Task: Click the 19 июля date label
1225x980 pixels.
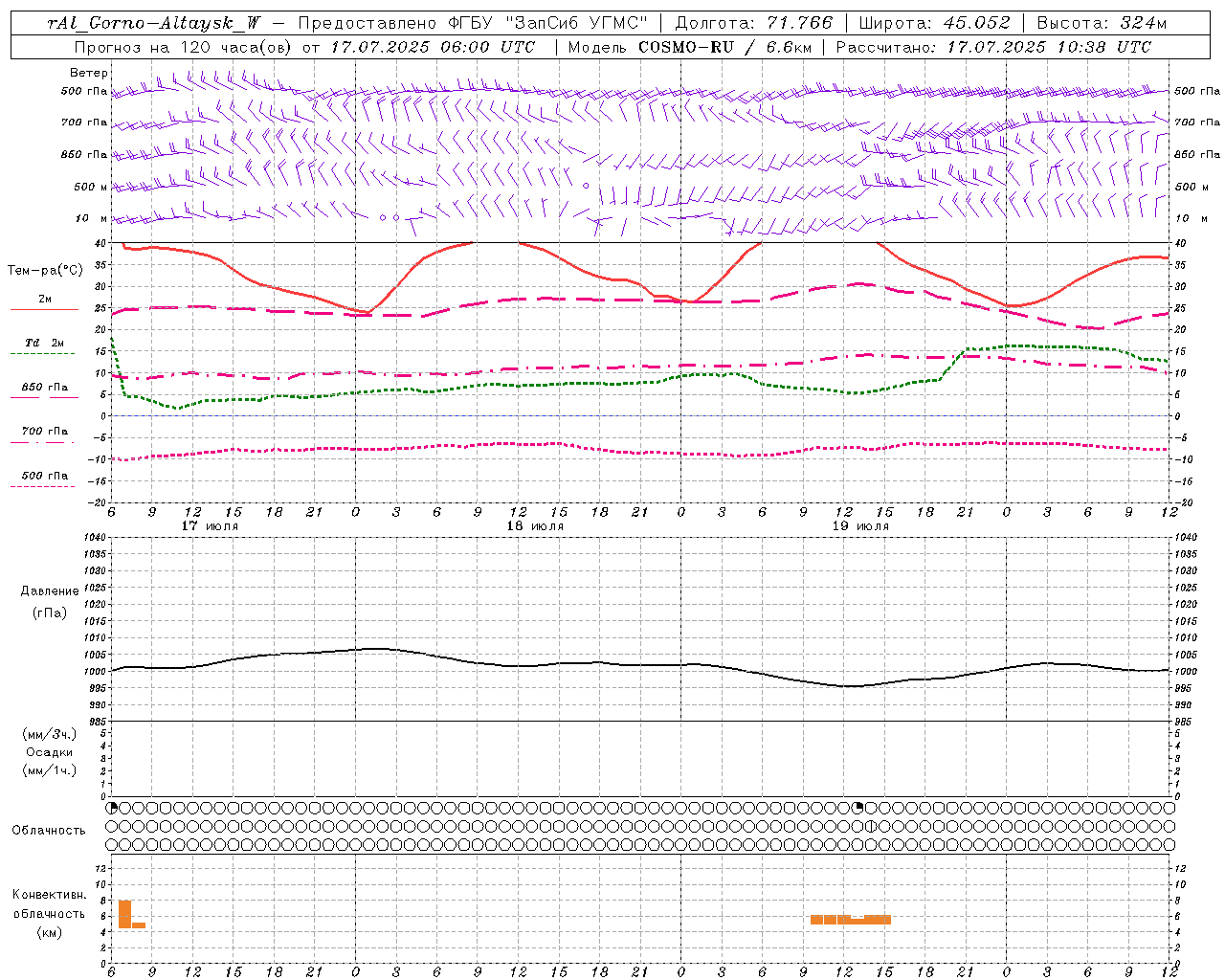Action: [859, 526]
